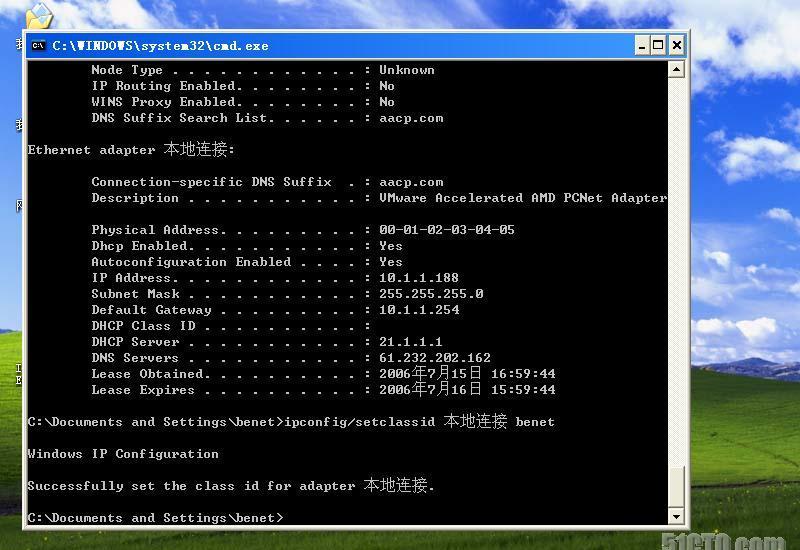Click the IP address value 10.1.1.188
Screen dimensions: 800x550
point(418,278)
